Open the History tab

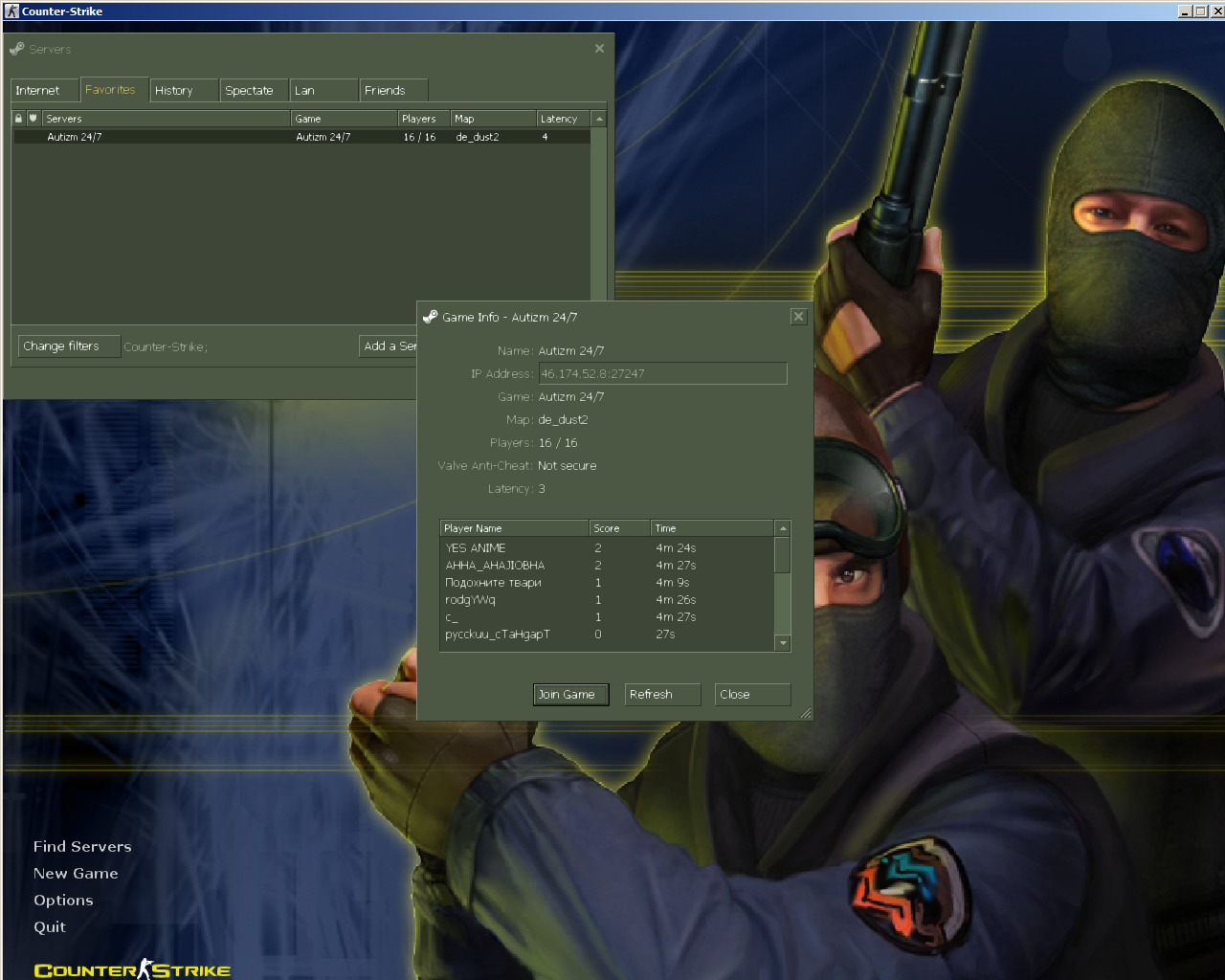pyautogui.click(x=185, y=90)
